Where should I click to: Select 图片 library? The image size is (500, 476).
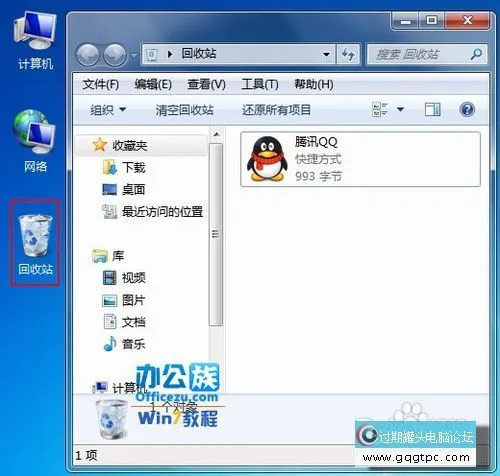click(x=133, y=300)
